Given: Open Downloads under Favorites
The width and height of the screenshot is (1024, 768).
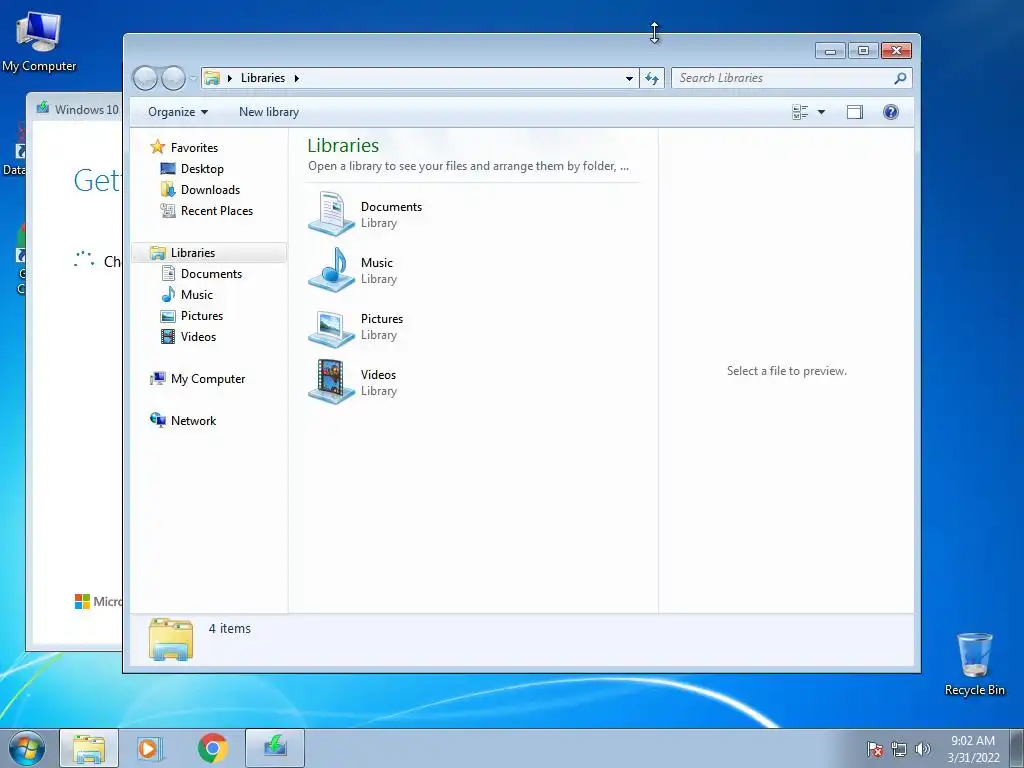Looking at the screenshot, I should pos(200,189).
